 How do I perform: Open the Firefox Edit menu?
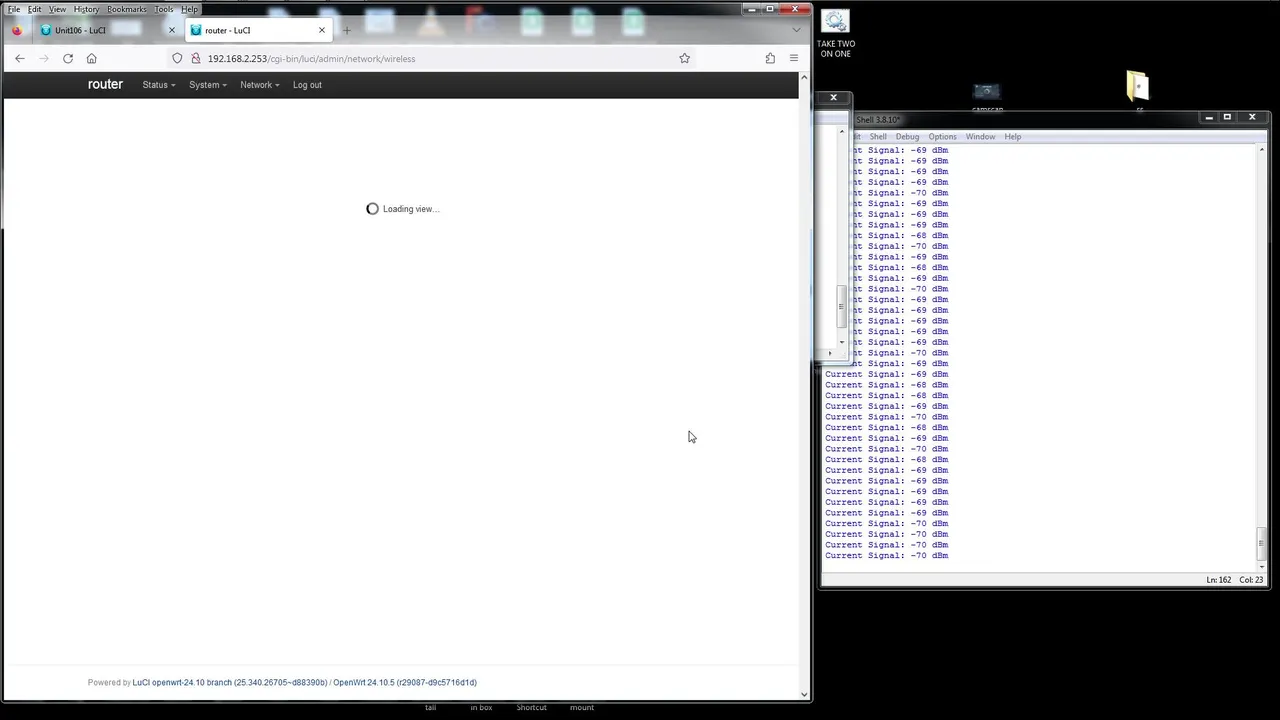click(x=34, y=9)
